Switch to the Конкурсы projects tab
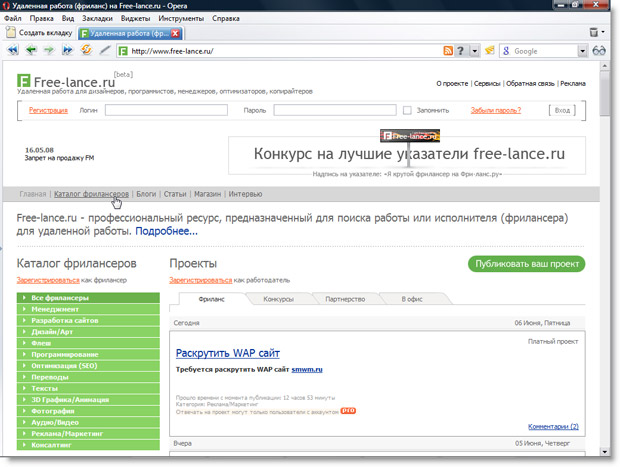 pyautogui.click(x=278, y=299)
